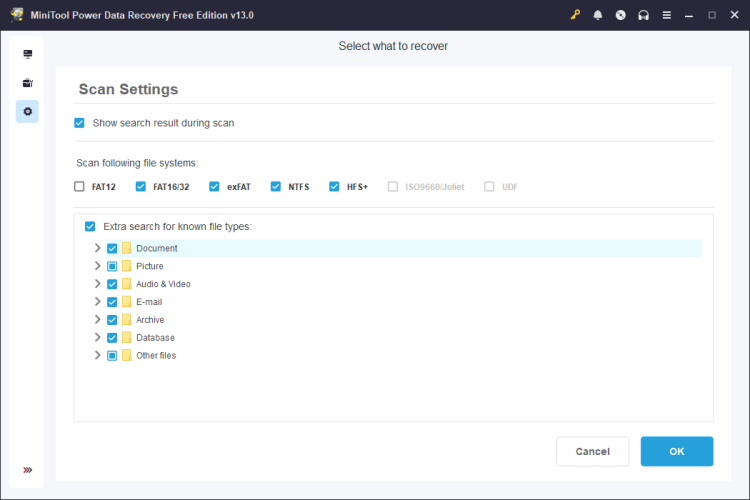Uncheck Database file type checkbox
Image resolution: width=750 pixels, height=500 pixels.
click(x=112, y=338)
